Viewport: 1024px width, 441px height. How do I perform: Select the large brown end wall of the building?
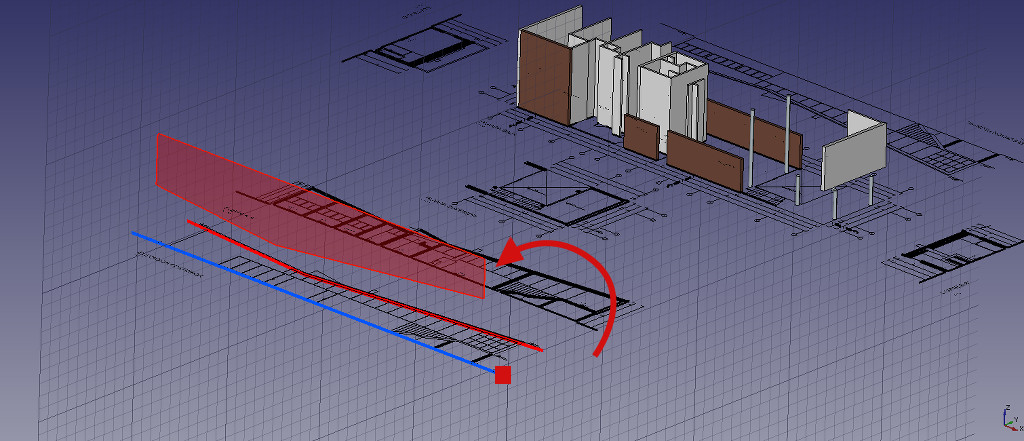coord(545,78)
